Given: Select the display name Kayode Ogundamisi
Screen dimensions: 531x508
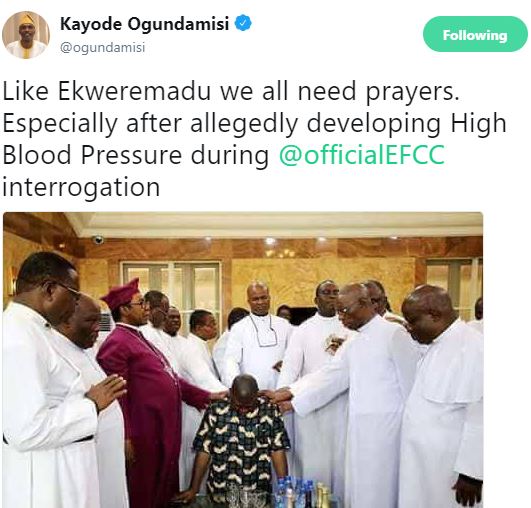Looking at the screenshot, I should pos(145,24).
